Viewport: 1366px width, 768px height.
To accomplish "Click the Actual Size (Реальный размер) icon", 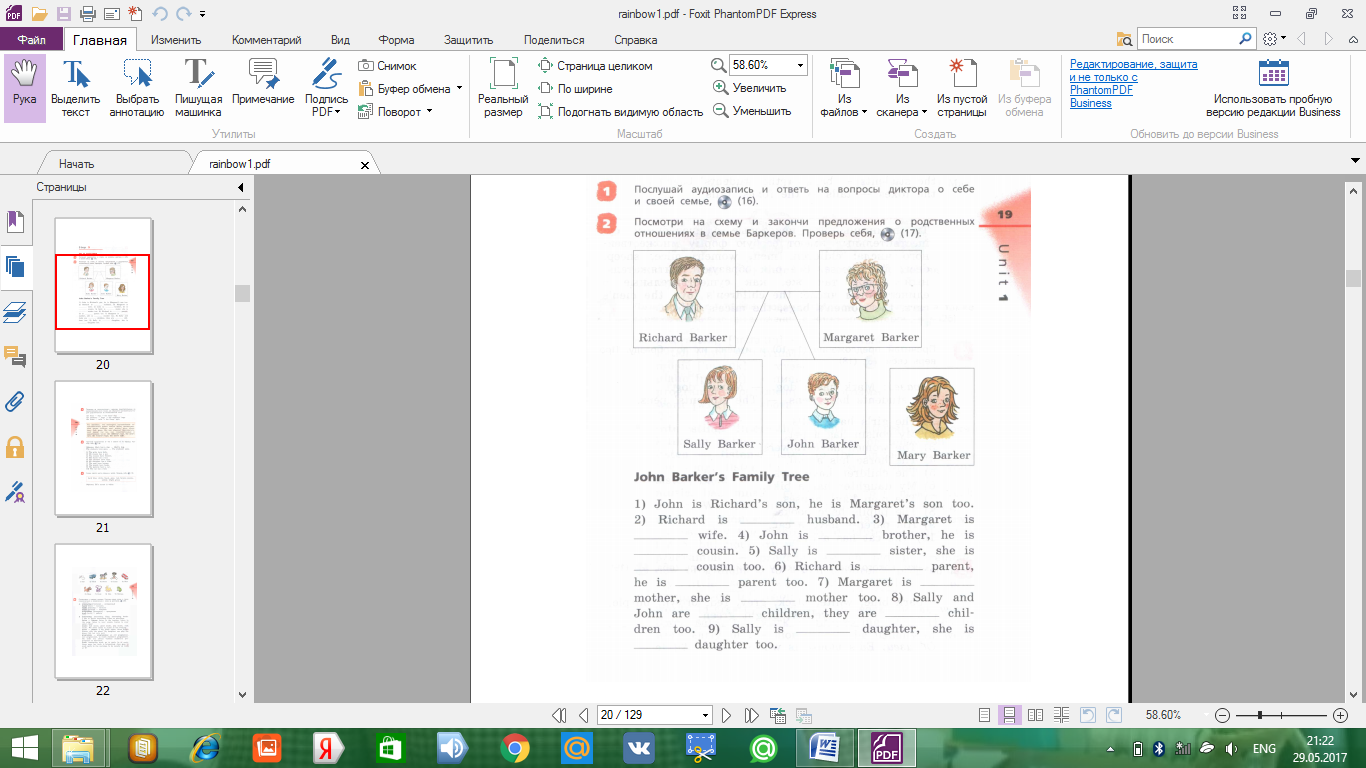I will click(503, 88).
